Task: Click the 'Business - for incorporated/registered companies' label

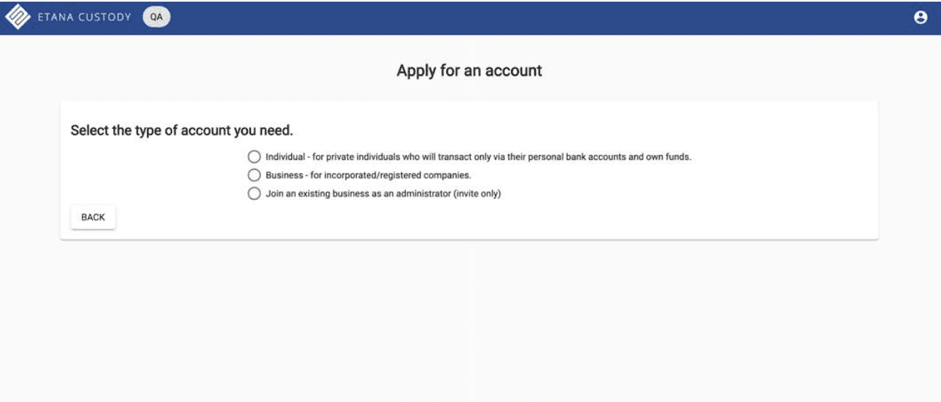Action: point(368,175)
